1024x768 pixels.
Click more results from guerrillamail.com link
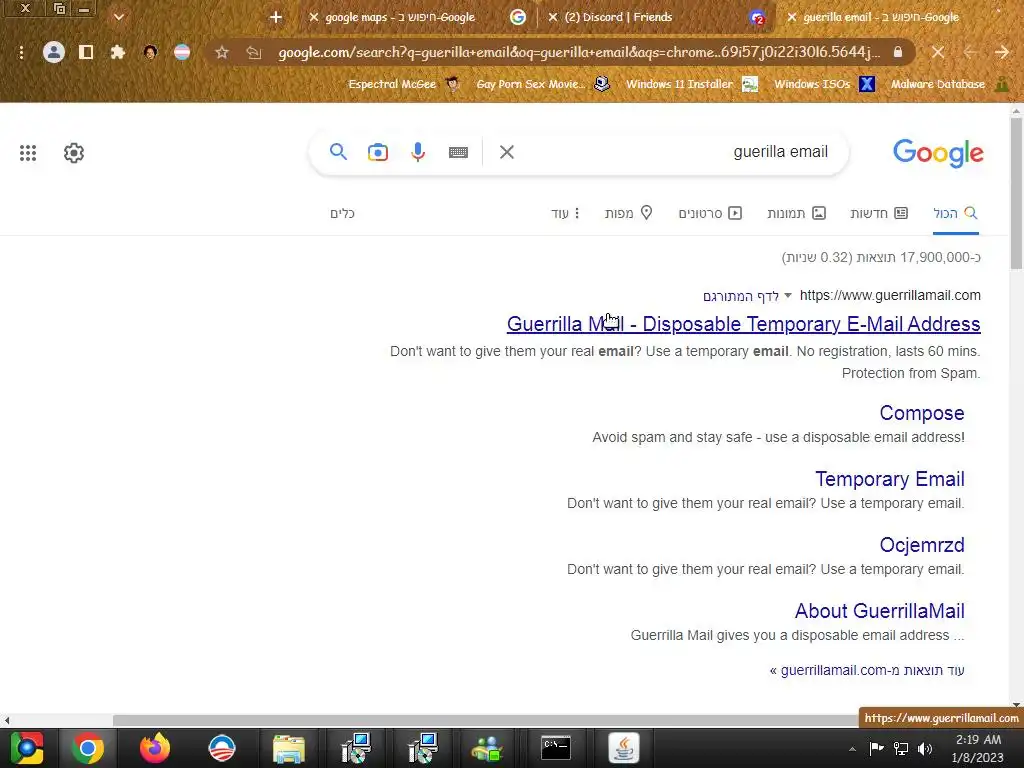(867, 670)
